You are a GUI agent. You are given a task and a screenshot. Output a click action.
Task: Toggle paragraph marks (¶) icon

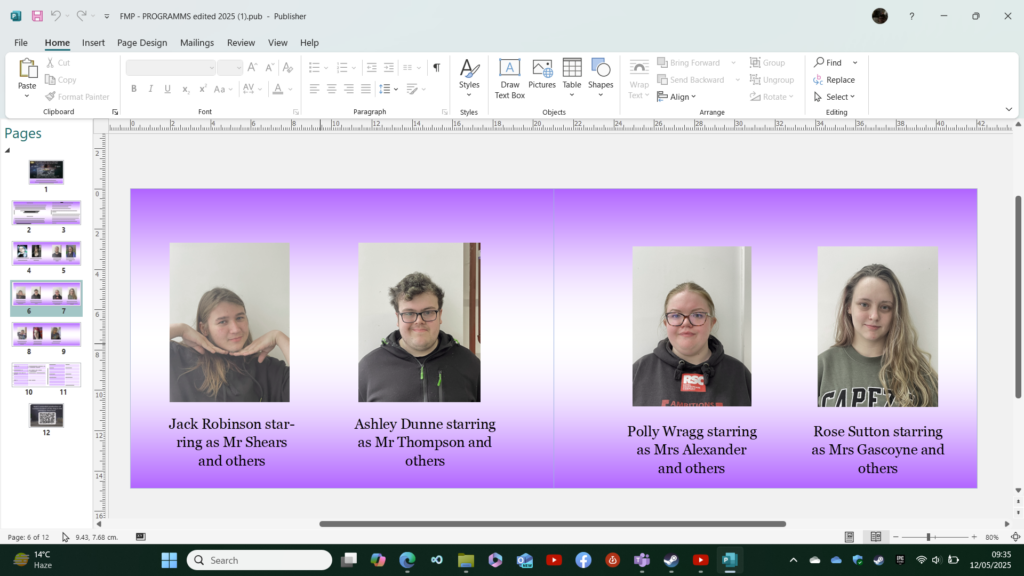[437, 67]
